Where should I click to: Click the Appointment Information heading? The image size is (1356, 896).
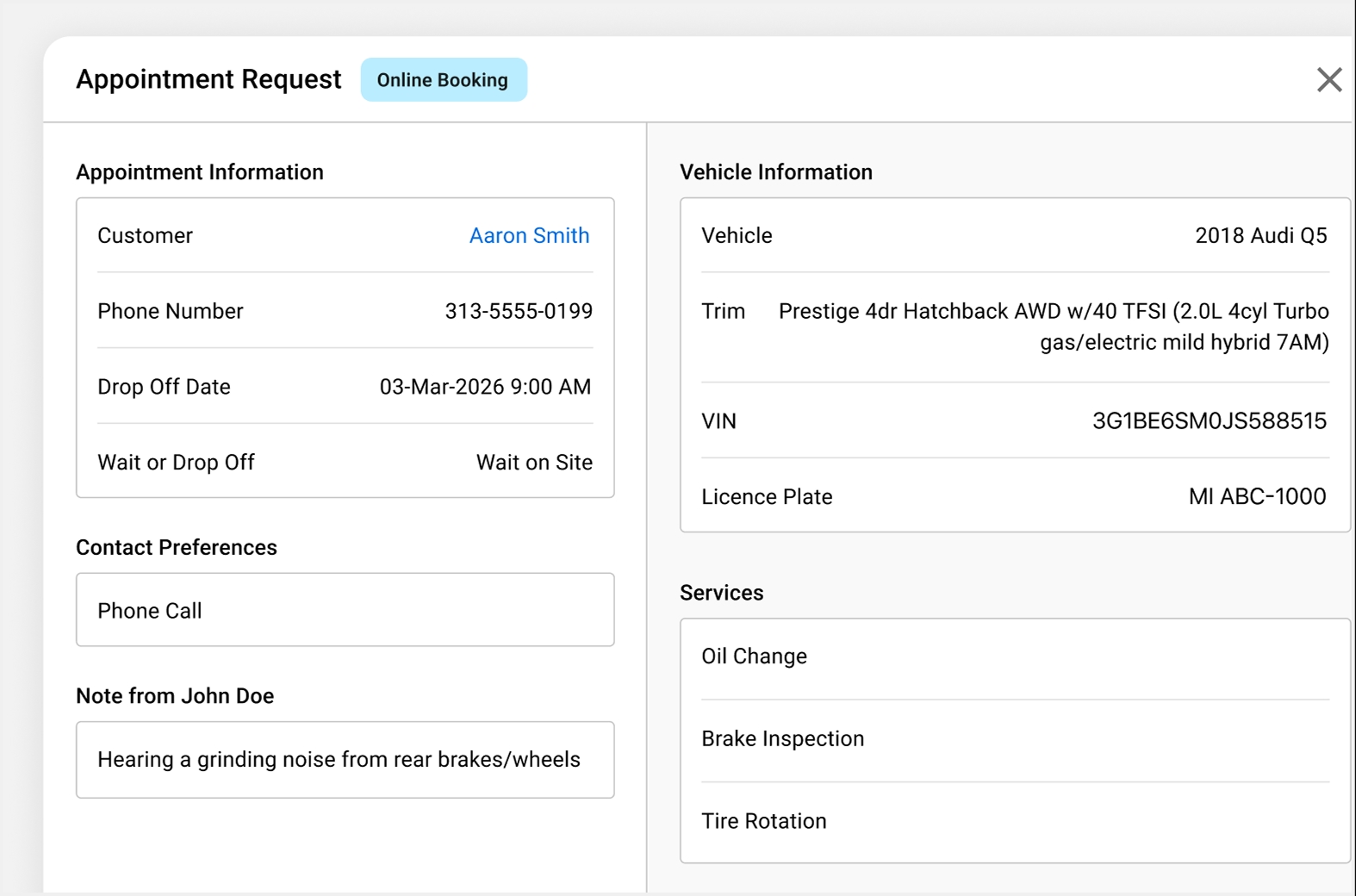pyautogui.click(x=200, y=172)
